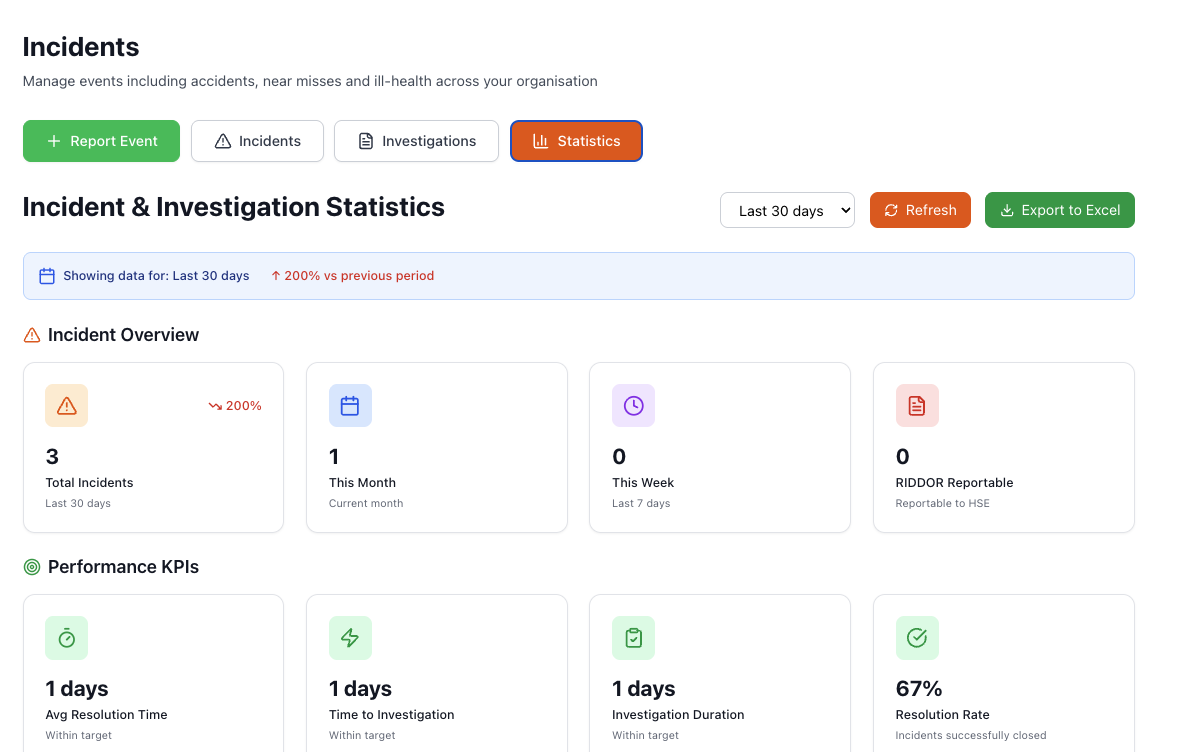The width and height of the screenshot is (1181, 752).
Task: Click Export to Excel
Action: tap(1059, 210)
